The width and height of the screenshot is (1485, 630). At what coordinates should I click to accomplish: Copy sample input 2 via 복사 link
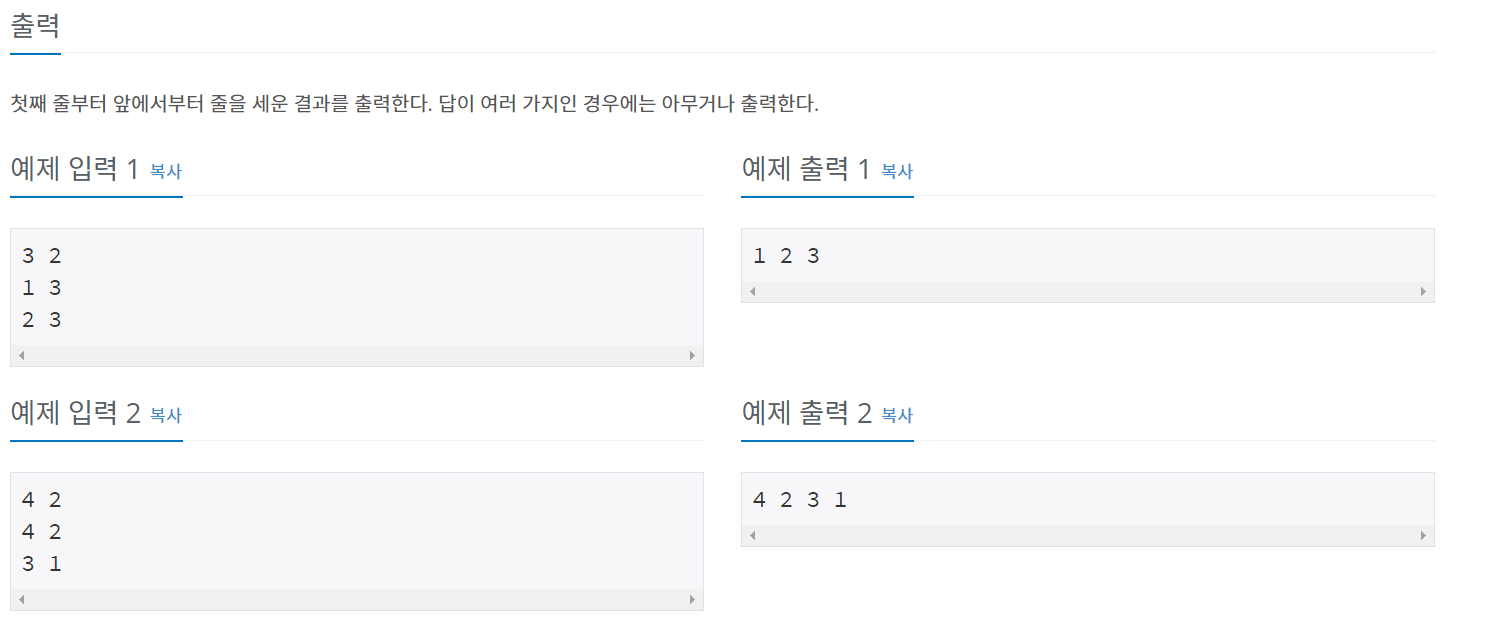click(166, 415)
